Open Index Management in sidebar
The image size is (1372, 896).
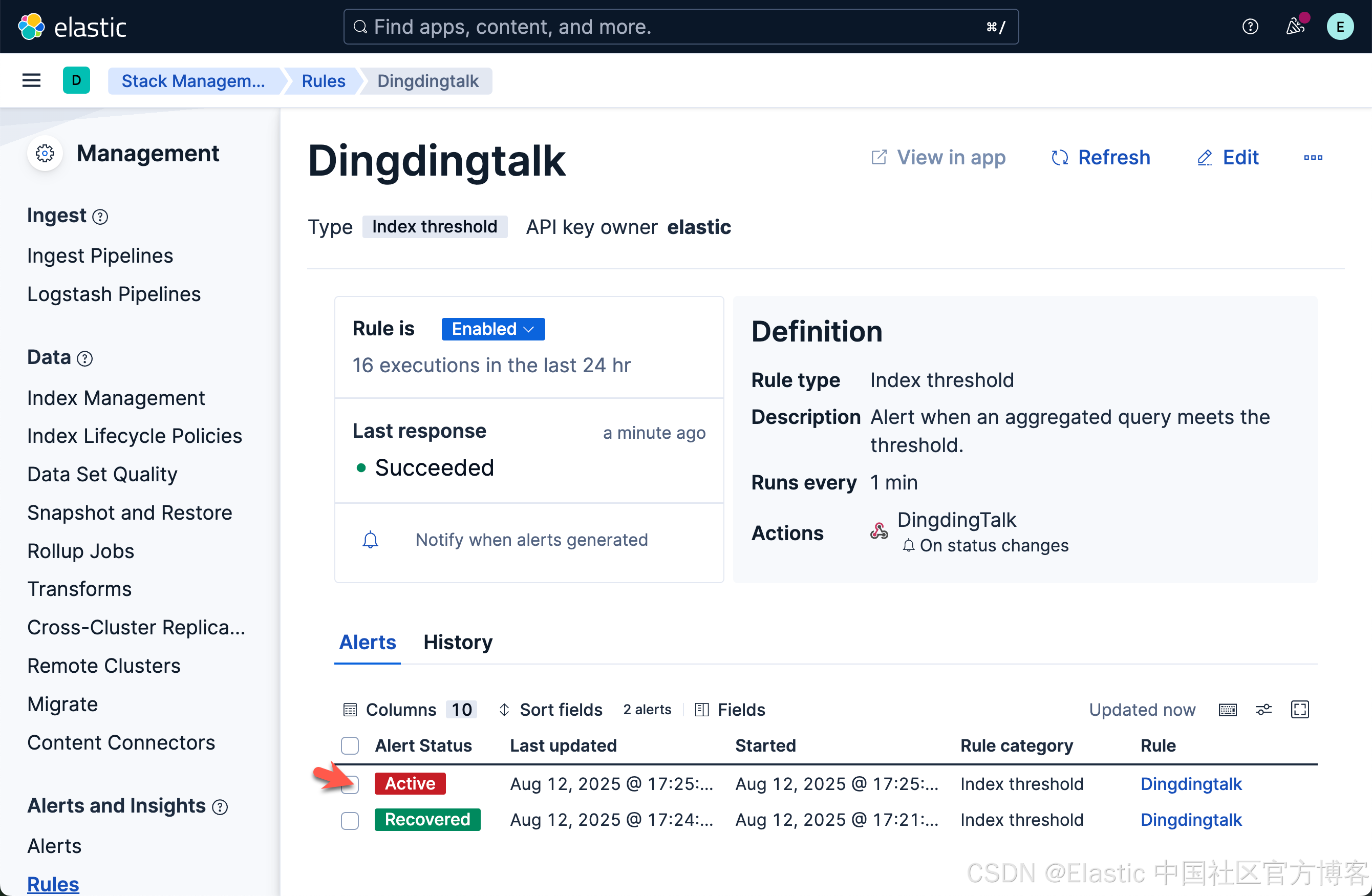[116, 398]
